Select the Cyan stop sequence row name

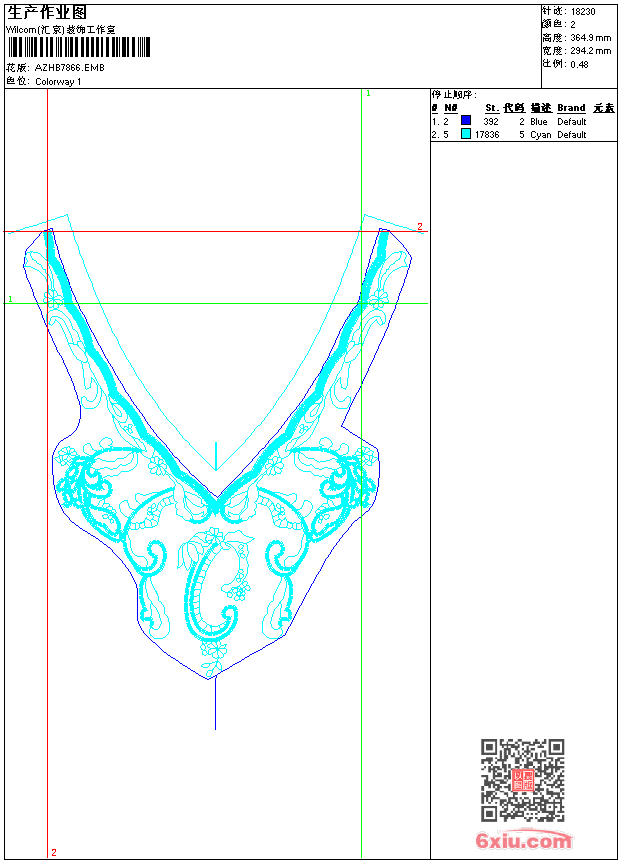click(x=540, y=134)
